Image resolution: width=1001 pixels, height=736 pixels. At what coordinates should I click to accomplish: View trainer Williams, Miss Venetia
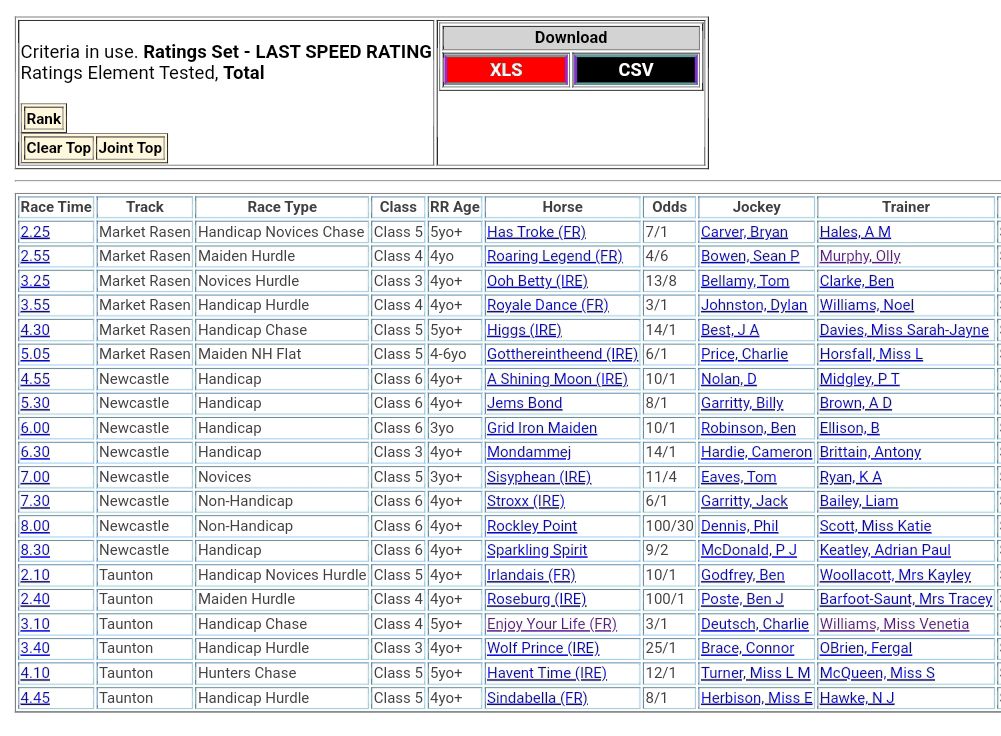pos(894,624)
